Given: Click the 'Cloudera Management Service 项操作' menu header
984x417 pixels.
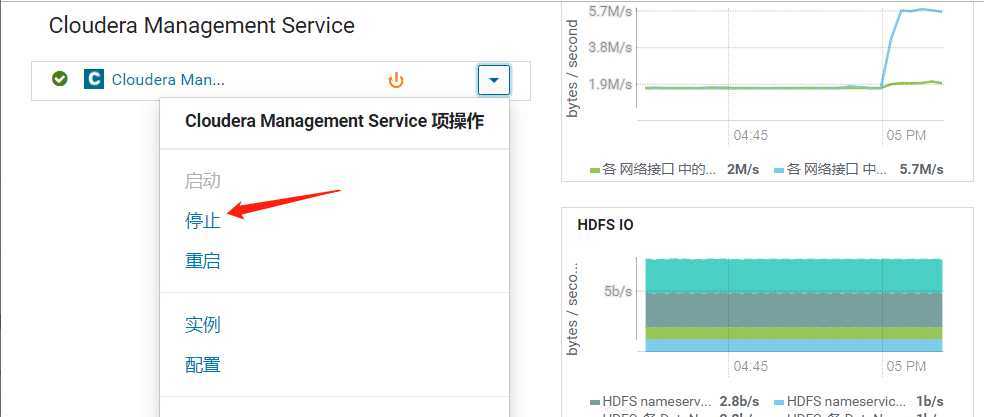Looking at the screenshot, I should [x=334, y=121].
